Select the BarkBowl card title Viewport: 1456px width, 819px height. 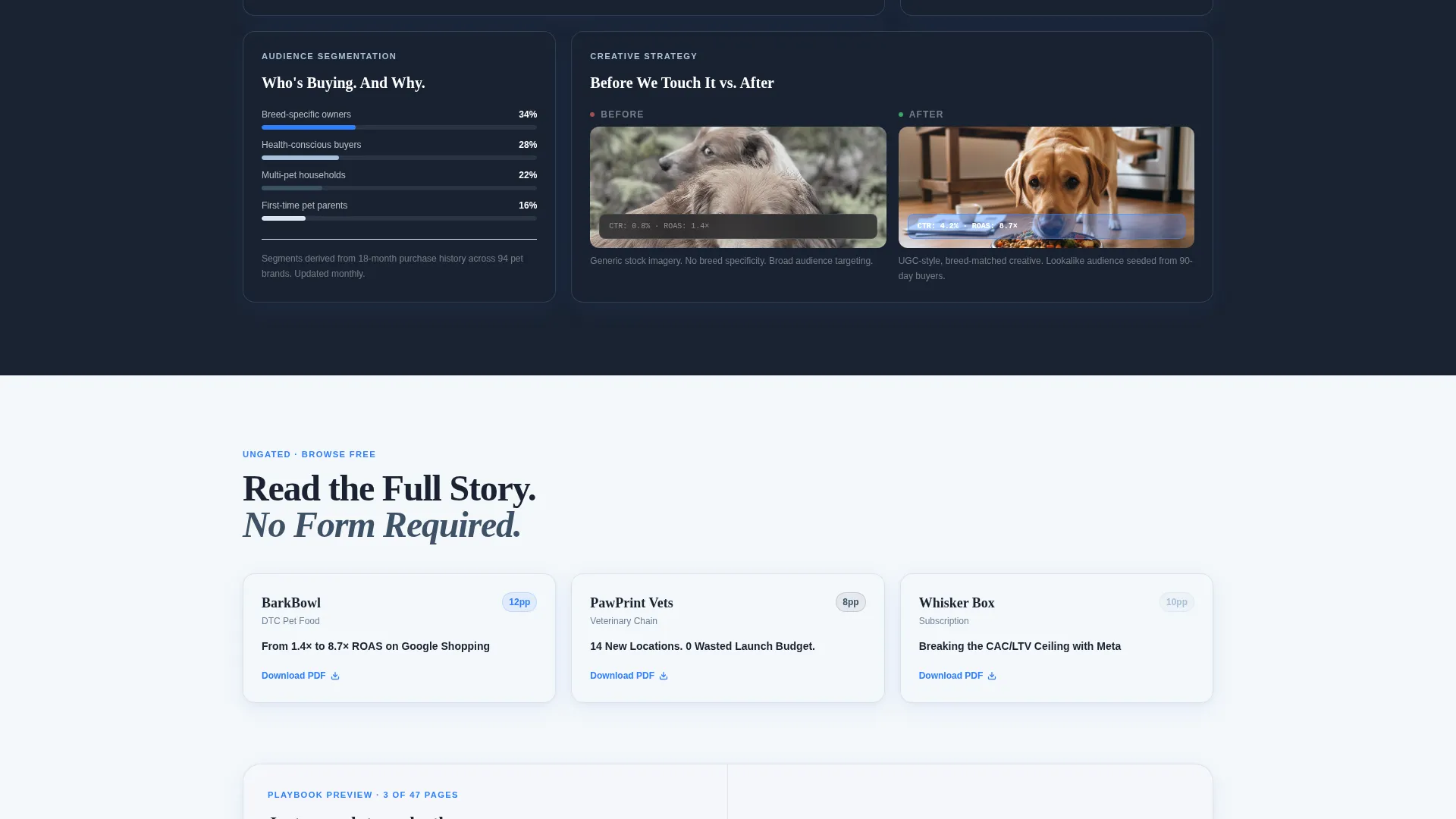pyautogui.click(x=291, y=603)
